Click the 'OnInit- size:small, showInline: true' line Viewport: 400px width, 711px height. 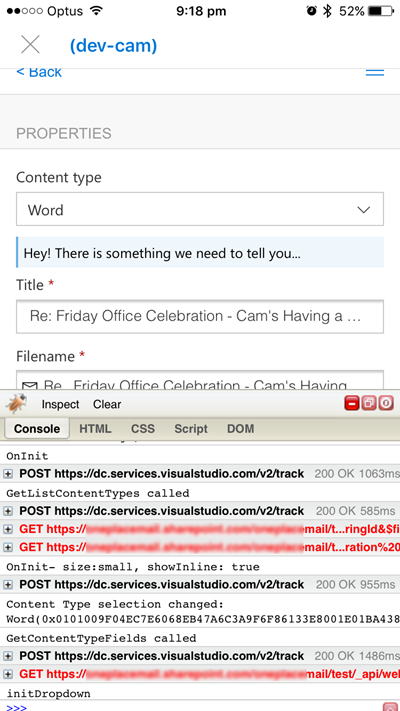(x=133, y=566)
